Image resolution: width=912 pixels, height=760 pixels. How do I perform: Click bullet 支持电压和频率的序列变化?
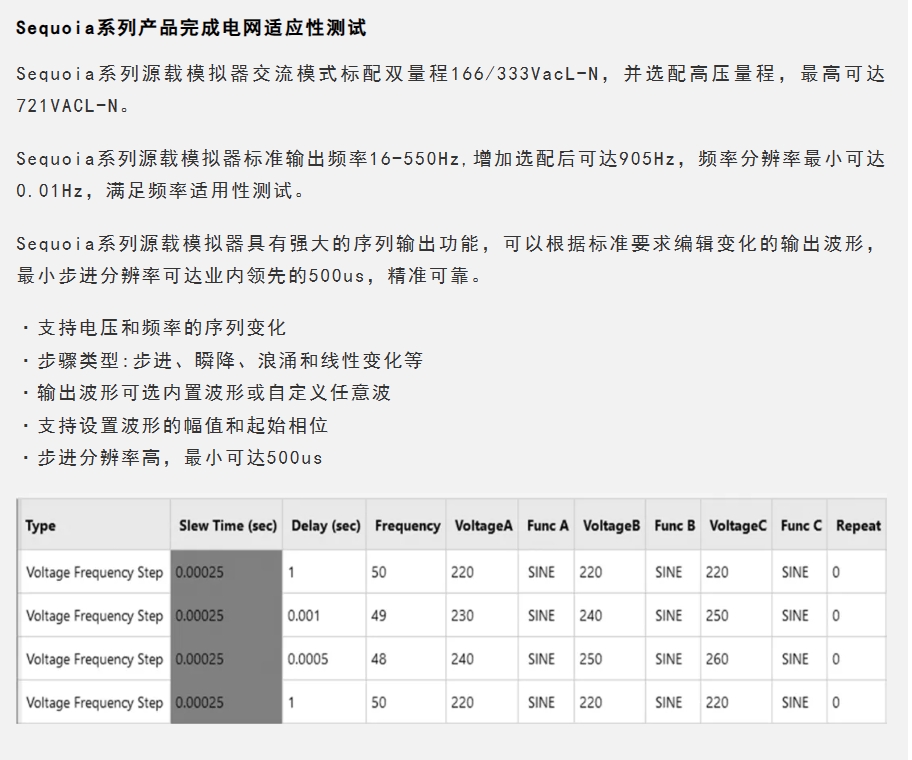(154, 327)
